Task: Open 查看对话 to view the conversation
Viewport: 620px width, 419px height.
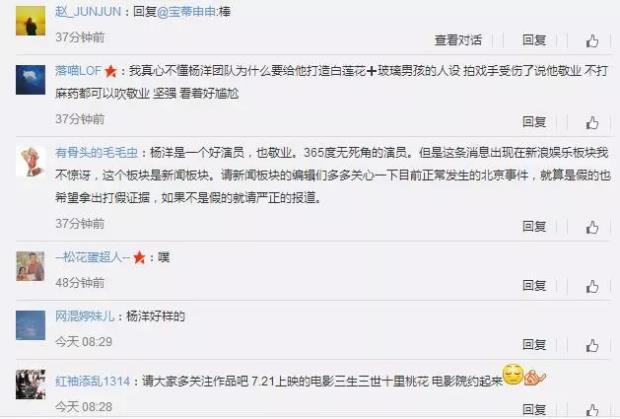Action: tap(458, 40)
